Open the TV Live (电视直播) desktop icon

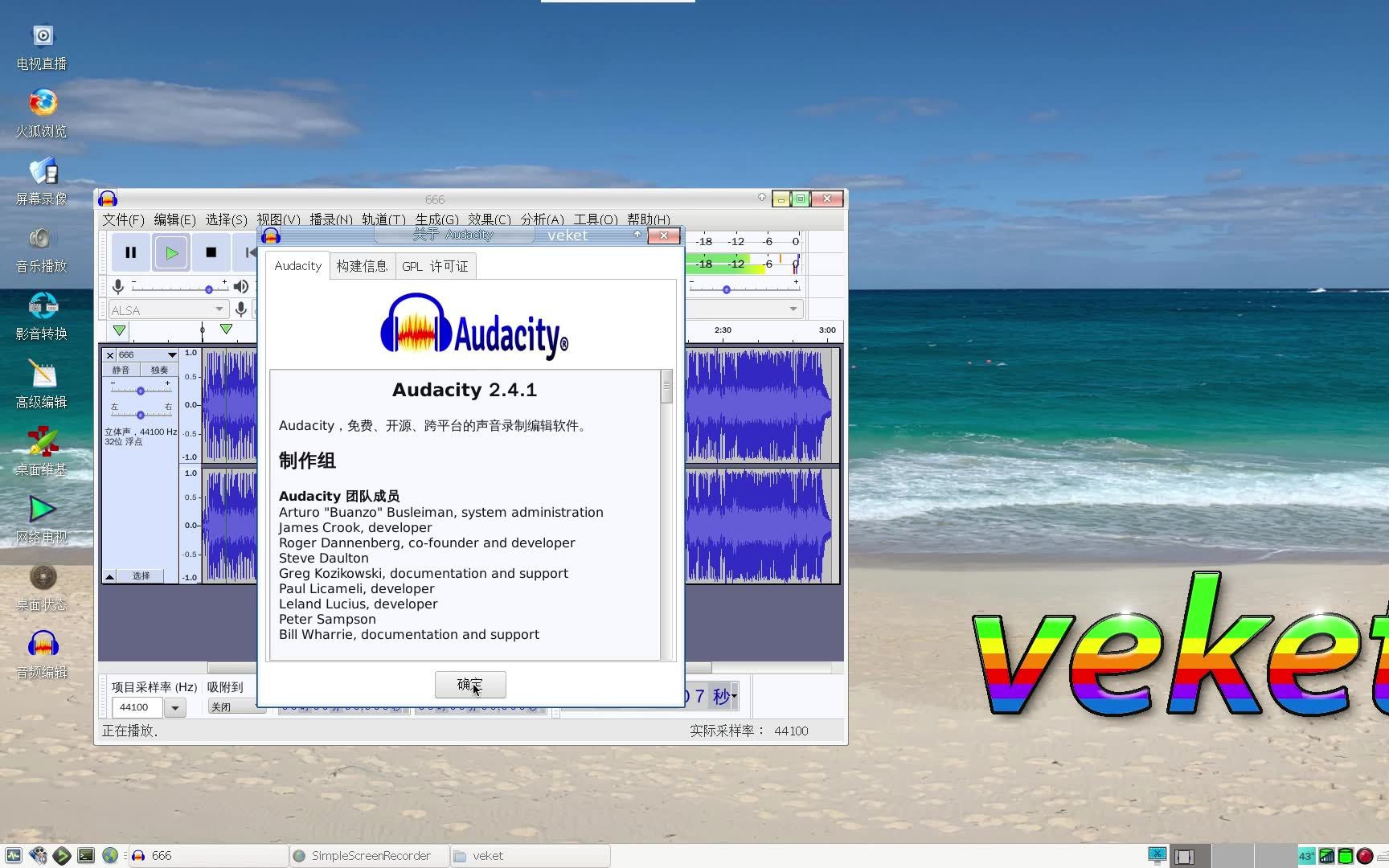pos(43,47)
